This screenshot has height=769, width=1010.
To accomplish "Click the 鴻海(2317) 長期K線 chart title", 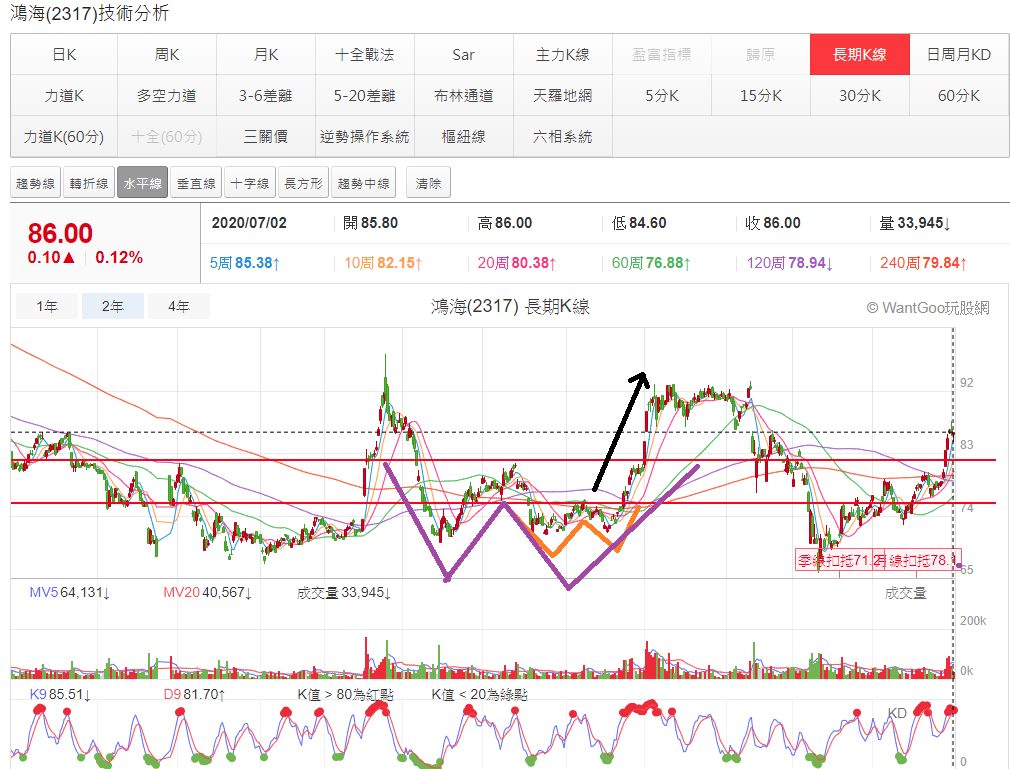I will tap(511, 307).
